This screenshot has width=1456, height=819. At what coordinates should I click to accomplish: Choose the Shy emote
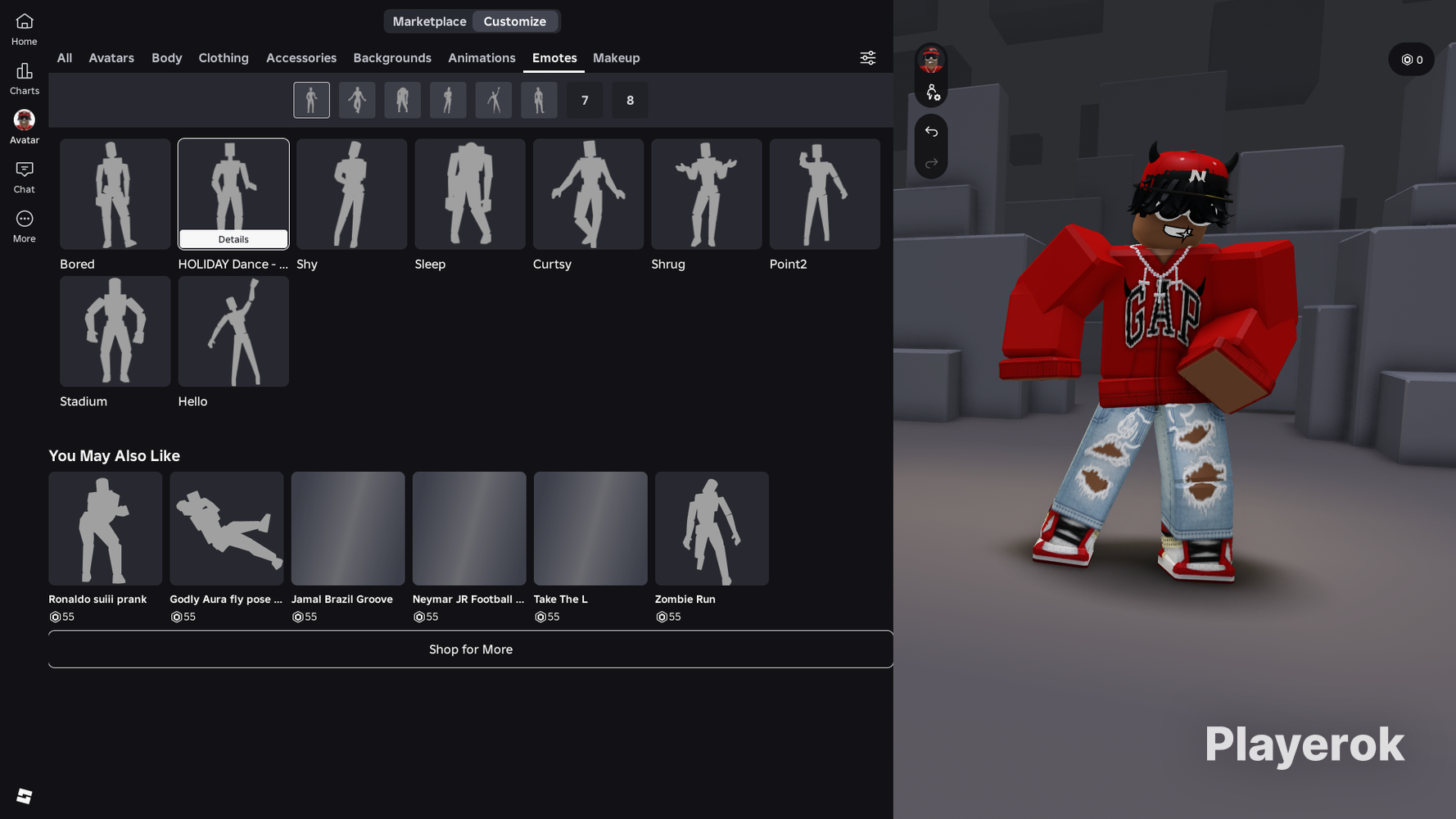pyautogui.click(x=352, y=194)
